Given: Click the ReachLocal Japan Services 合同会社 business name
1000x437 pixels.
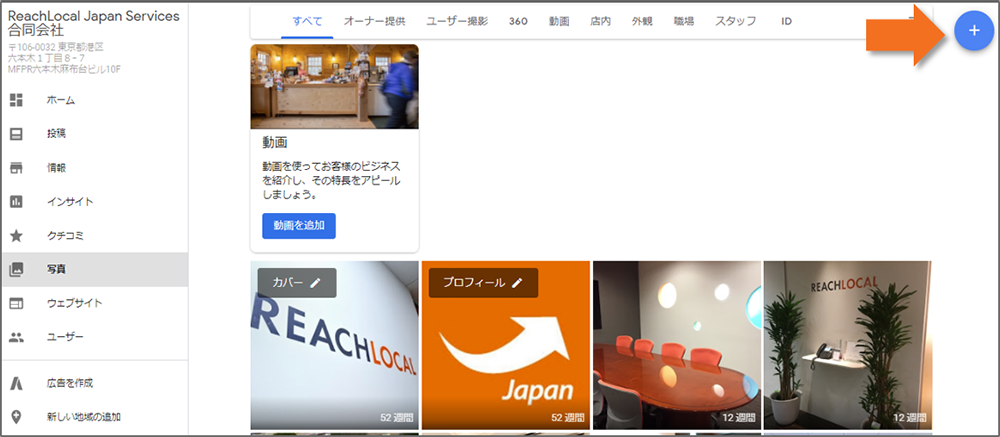Looking at the screenshot, I should tap(94, 24).
